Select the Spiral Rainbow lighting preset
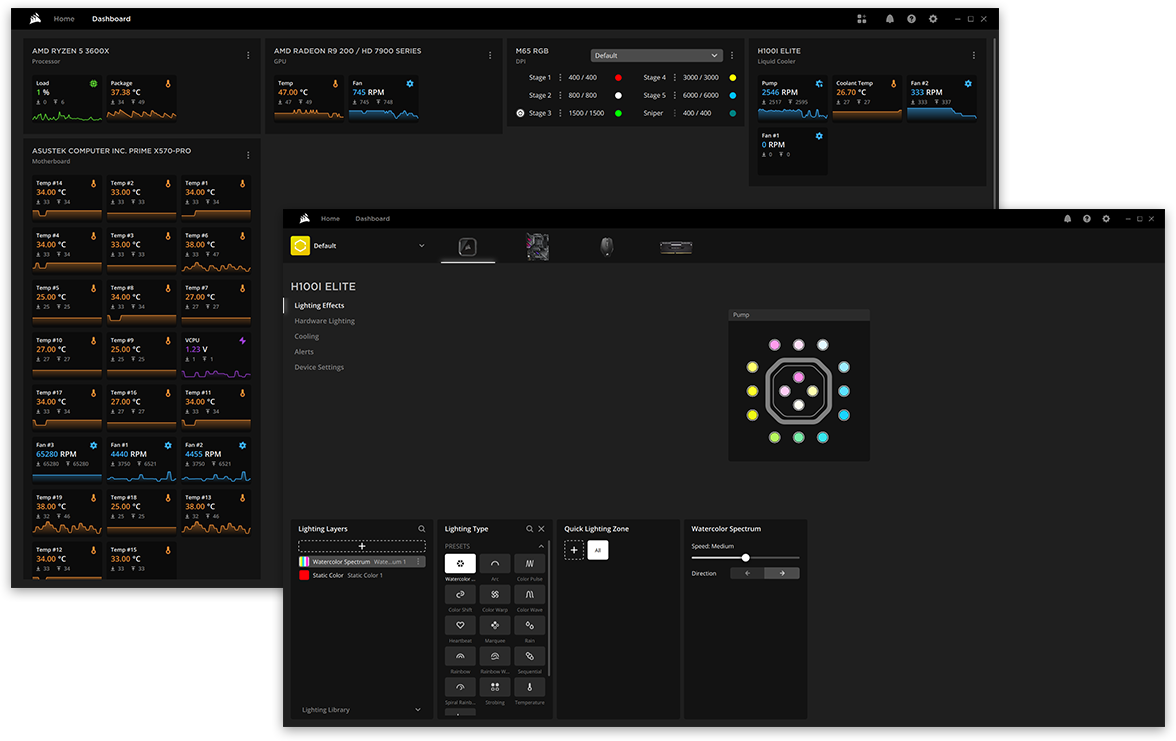 point(460,686)
